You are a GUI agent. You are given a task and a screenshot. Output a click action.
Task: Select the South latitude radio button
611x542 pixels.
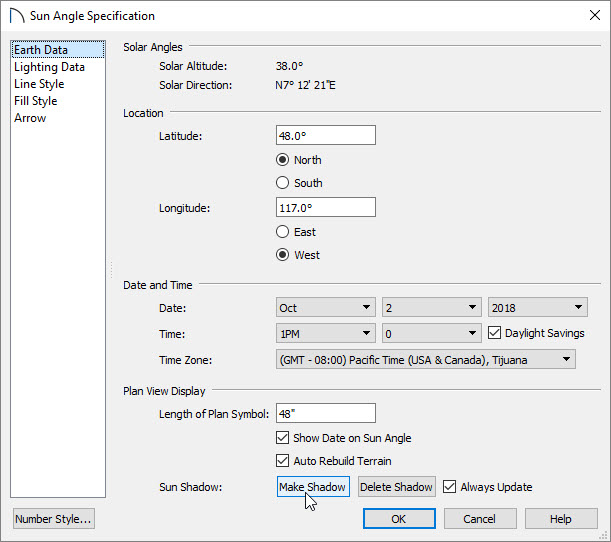click(x=282, y=183)
